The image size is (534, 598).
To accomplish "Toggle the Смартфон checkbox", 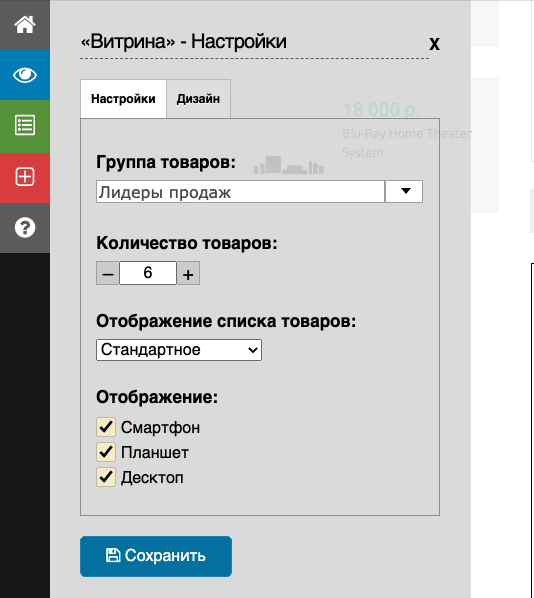I will (x=106, y=427).
